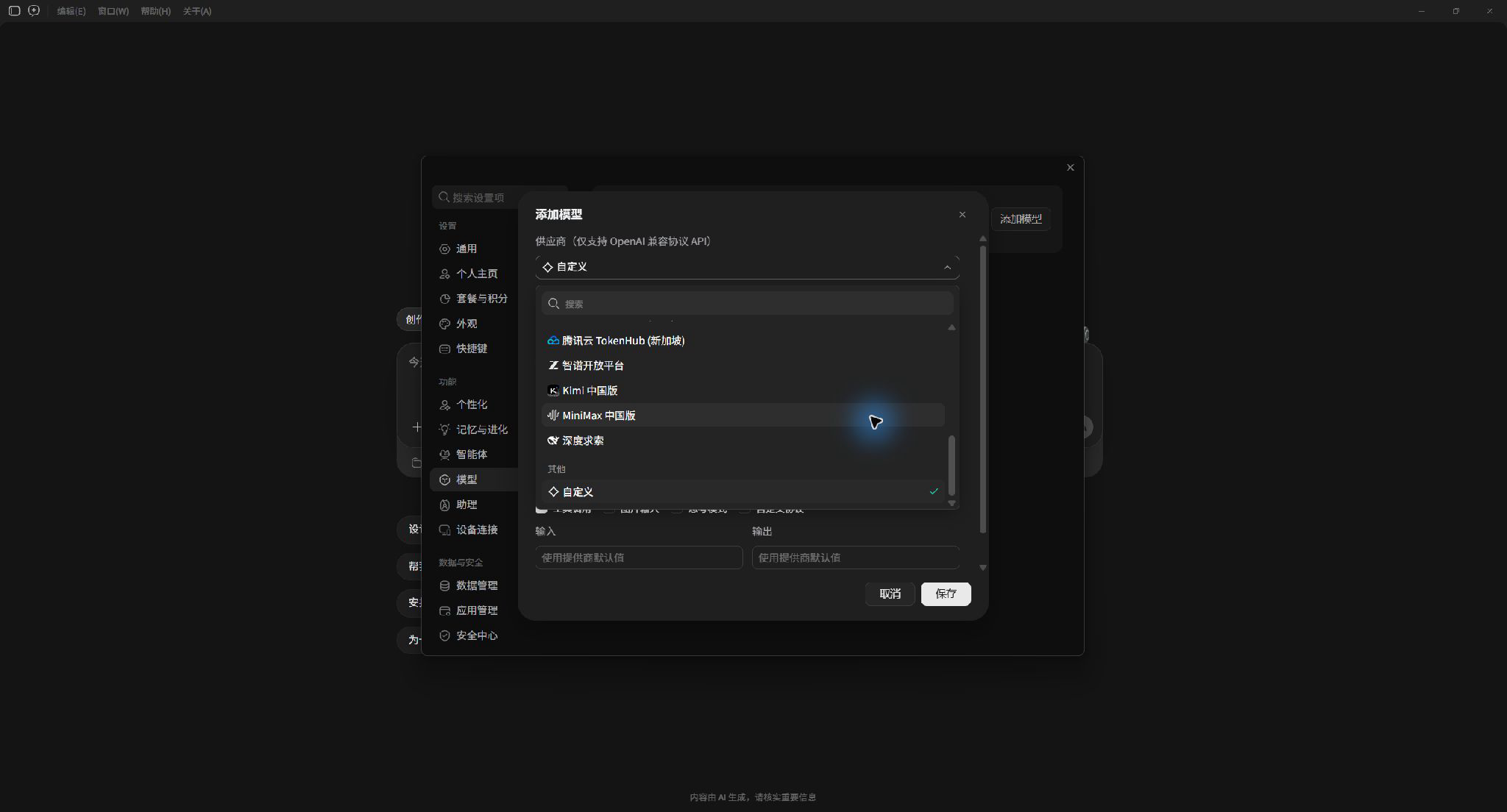Click the 添加模型 dialog vertical scrollbar

click(x=982, y=390)
